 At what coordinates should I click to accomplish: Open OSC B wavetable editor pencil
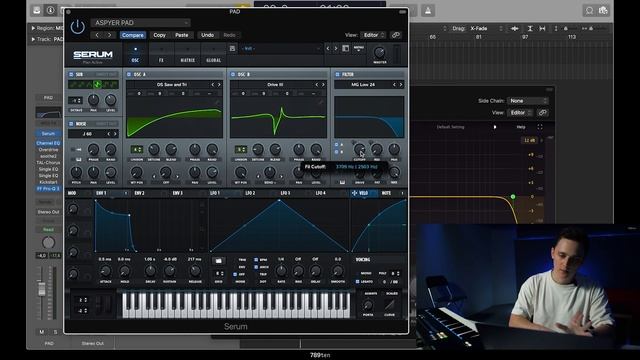pos(321,102)
